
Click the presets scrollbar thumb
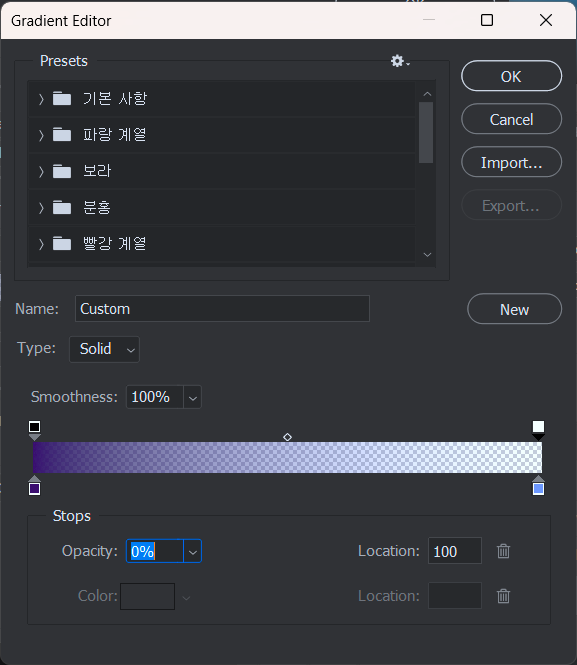pyautogui.click(x=426, y=132)
